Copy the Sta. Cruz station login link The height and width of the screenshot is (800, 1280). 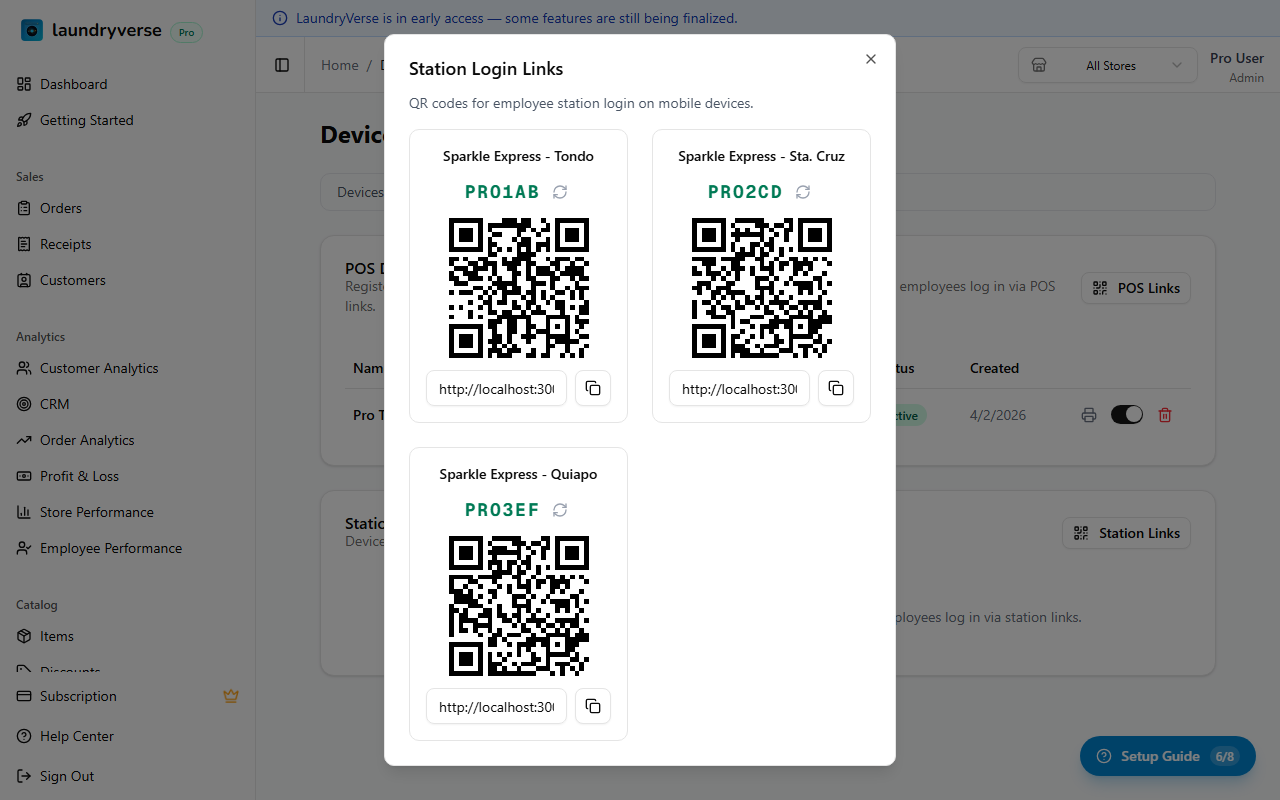(x=836, y=388)
